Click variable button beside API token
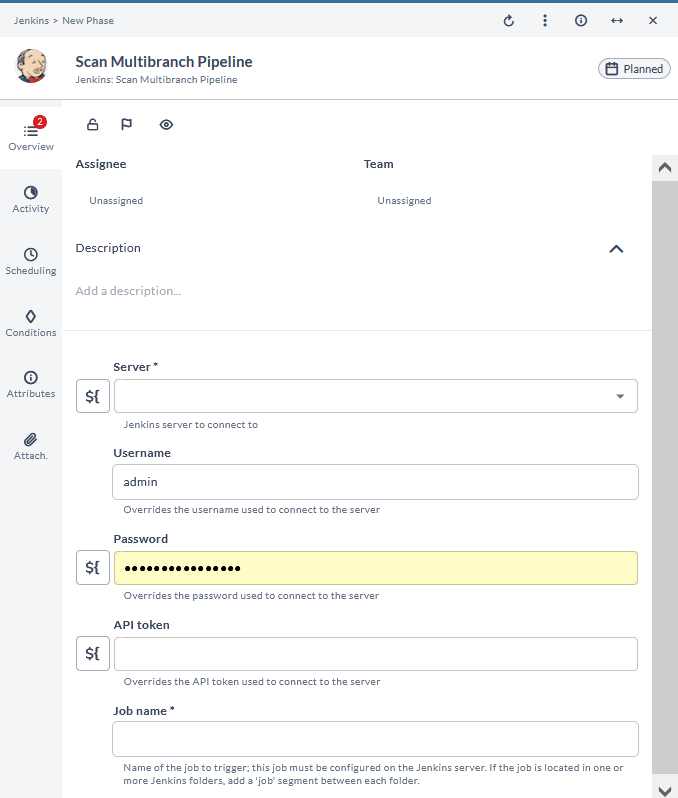678x798 pixels. (x=93, y=654)
